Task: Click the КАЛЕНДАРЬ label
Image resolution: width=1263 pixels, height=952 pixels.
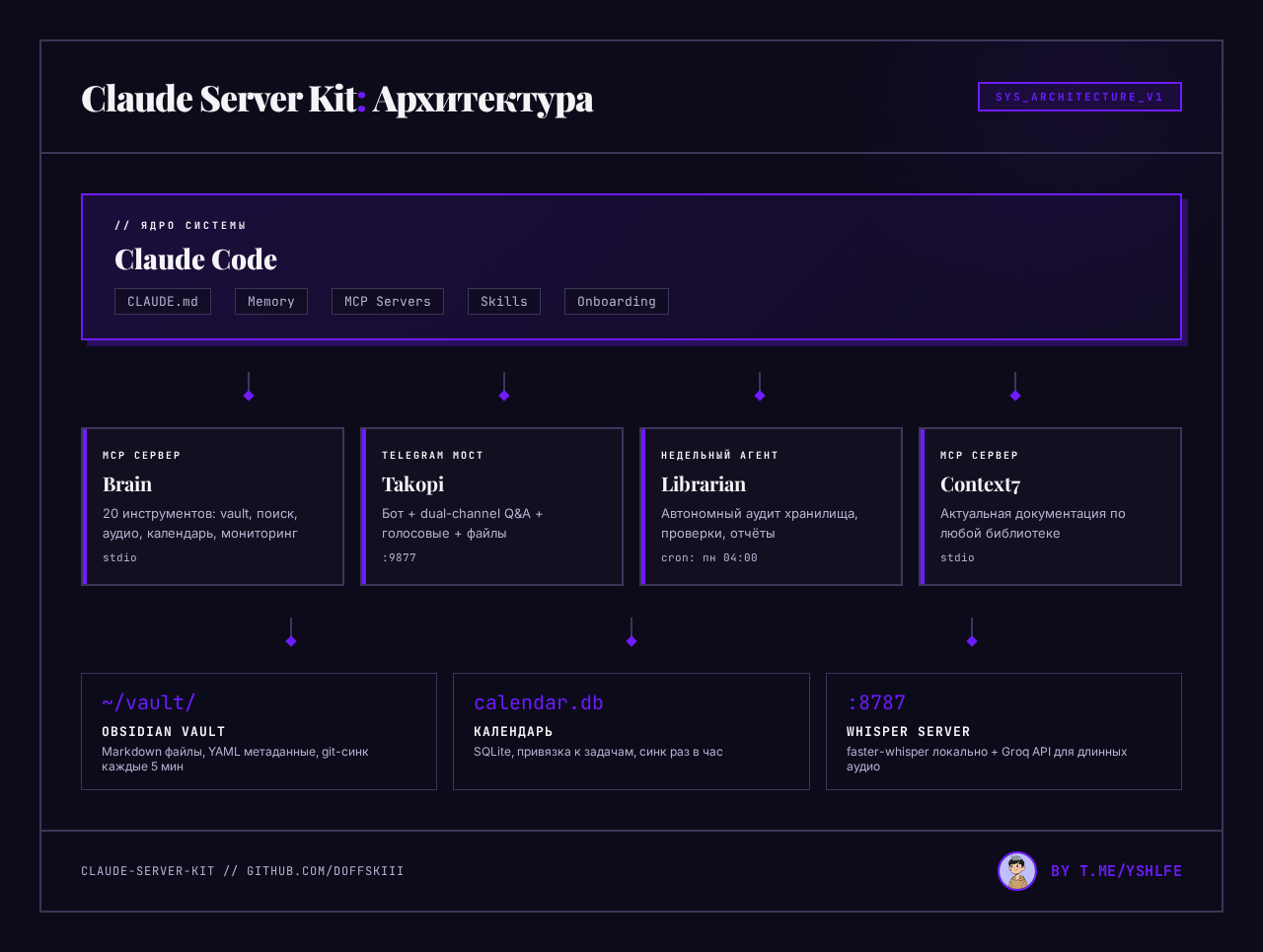Action: [513, 731]
